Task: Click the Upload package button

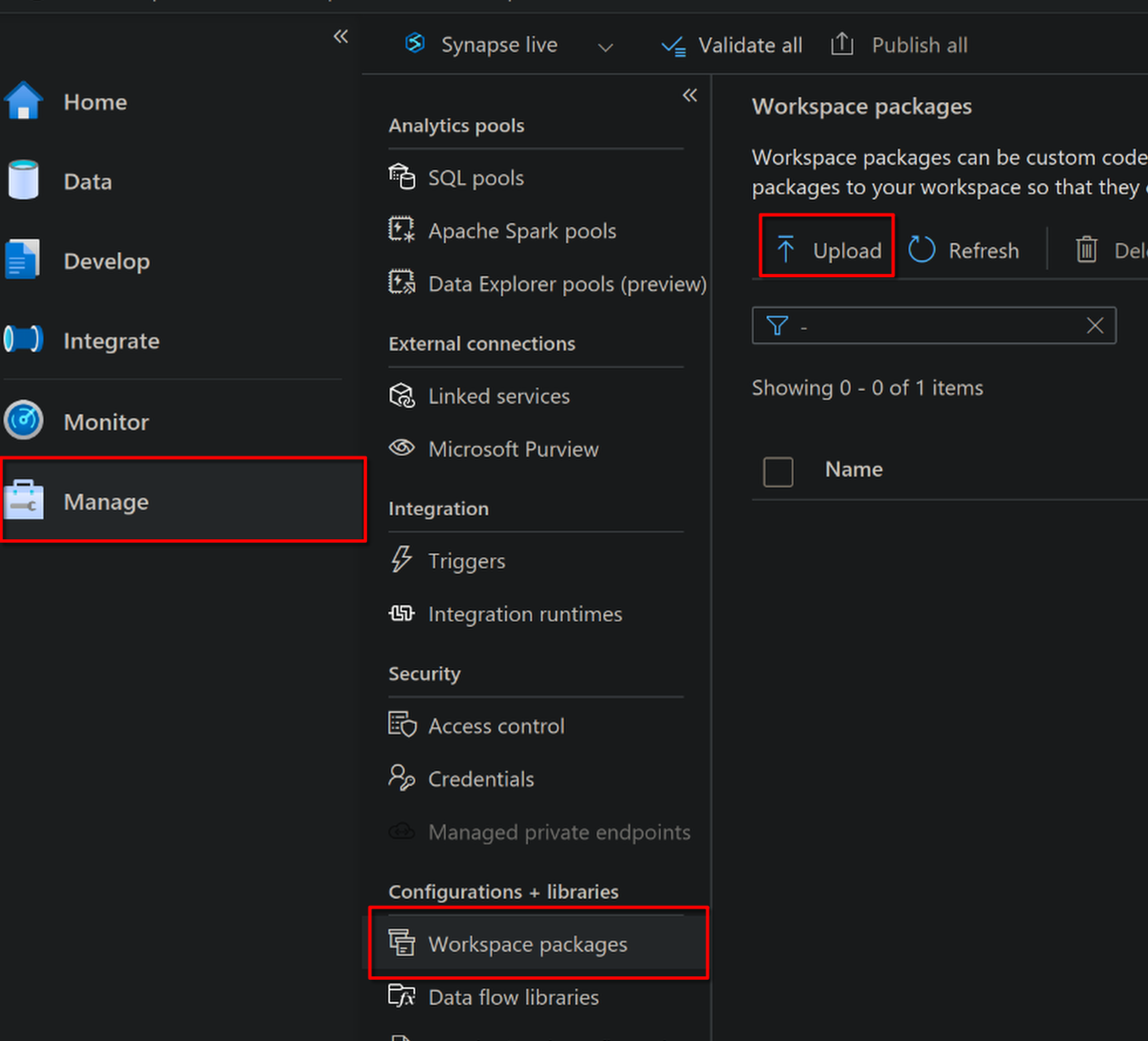Action: [827, 250]
